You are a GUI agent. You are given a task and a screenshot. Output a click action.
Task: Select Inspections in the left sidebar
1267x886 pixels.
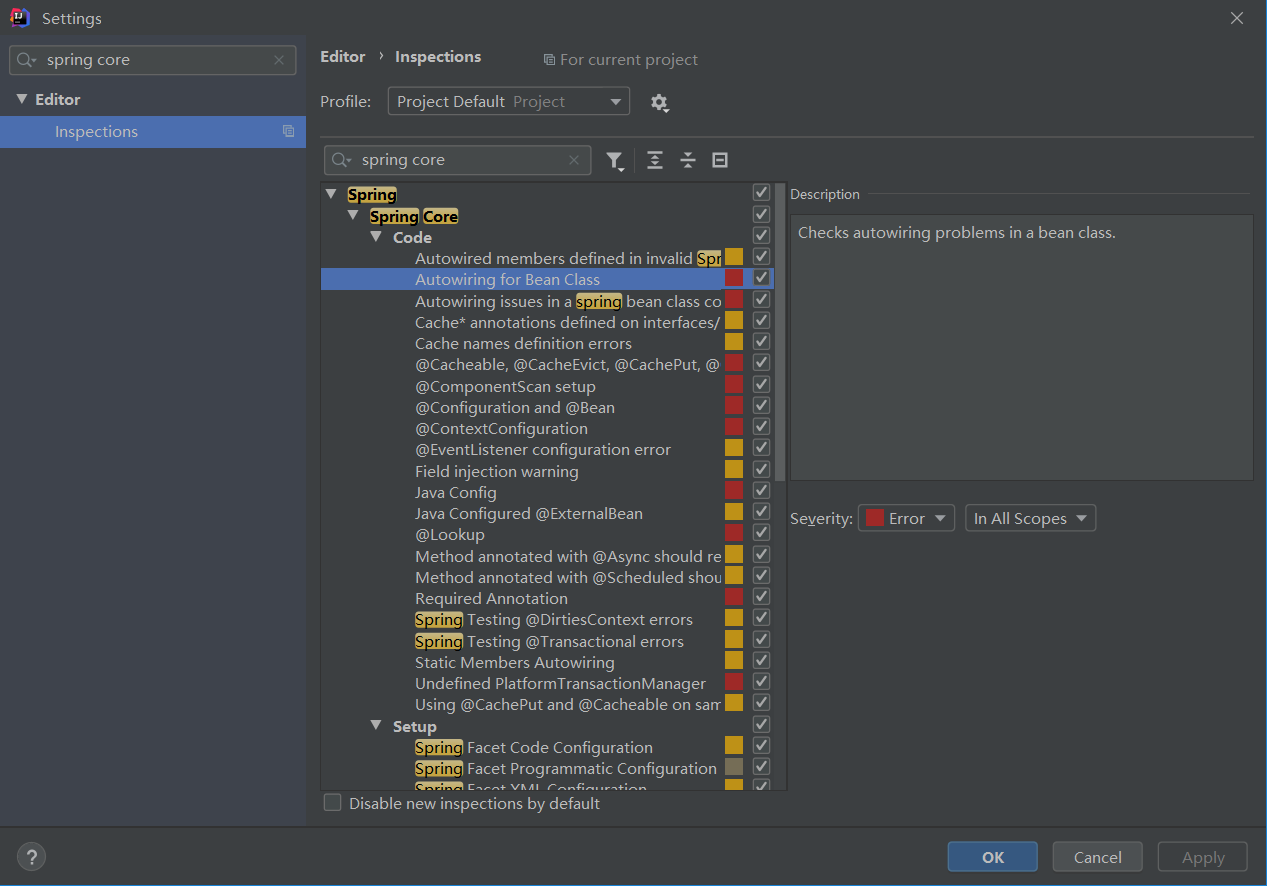click(x=96, y=131)
